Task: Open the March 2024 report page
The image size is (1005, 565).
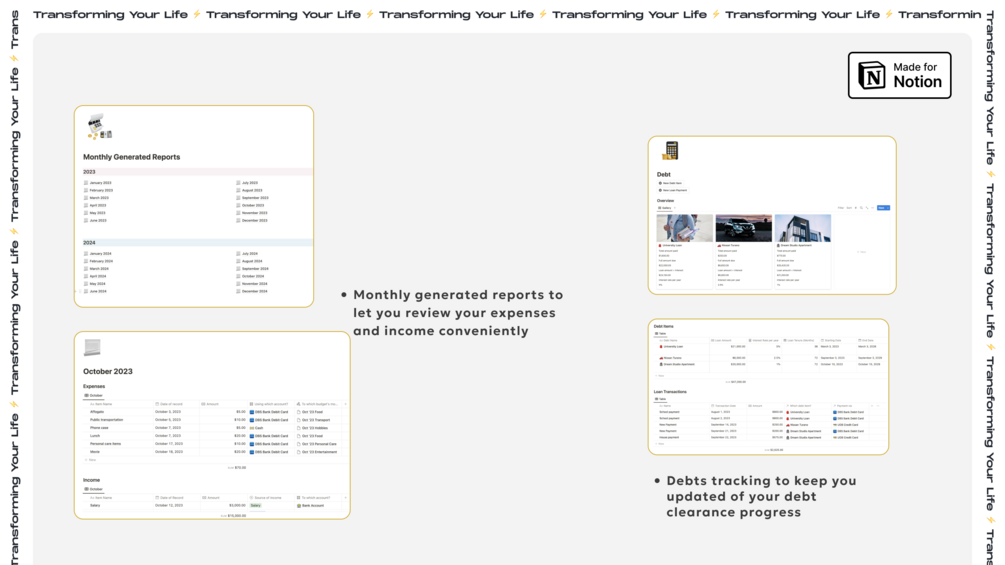Action: 96,269
